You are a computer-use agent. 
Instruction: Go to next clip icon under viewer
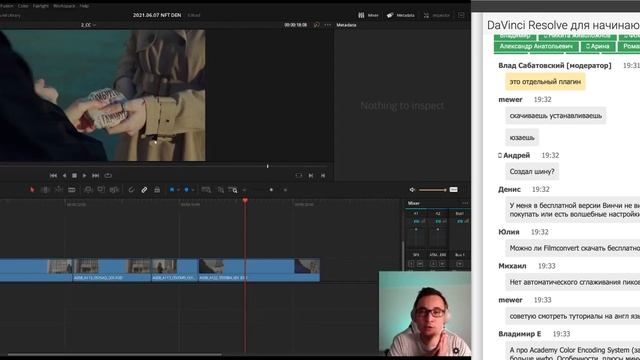[x=311, y=176]
